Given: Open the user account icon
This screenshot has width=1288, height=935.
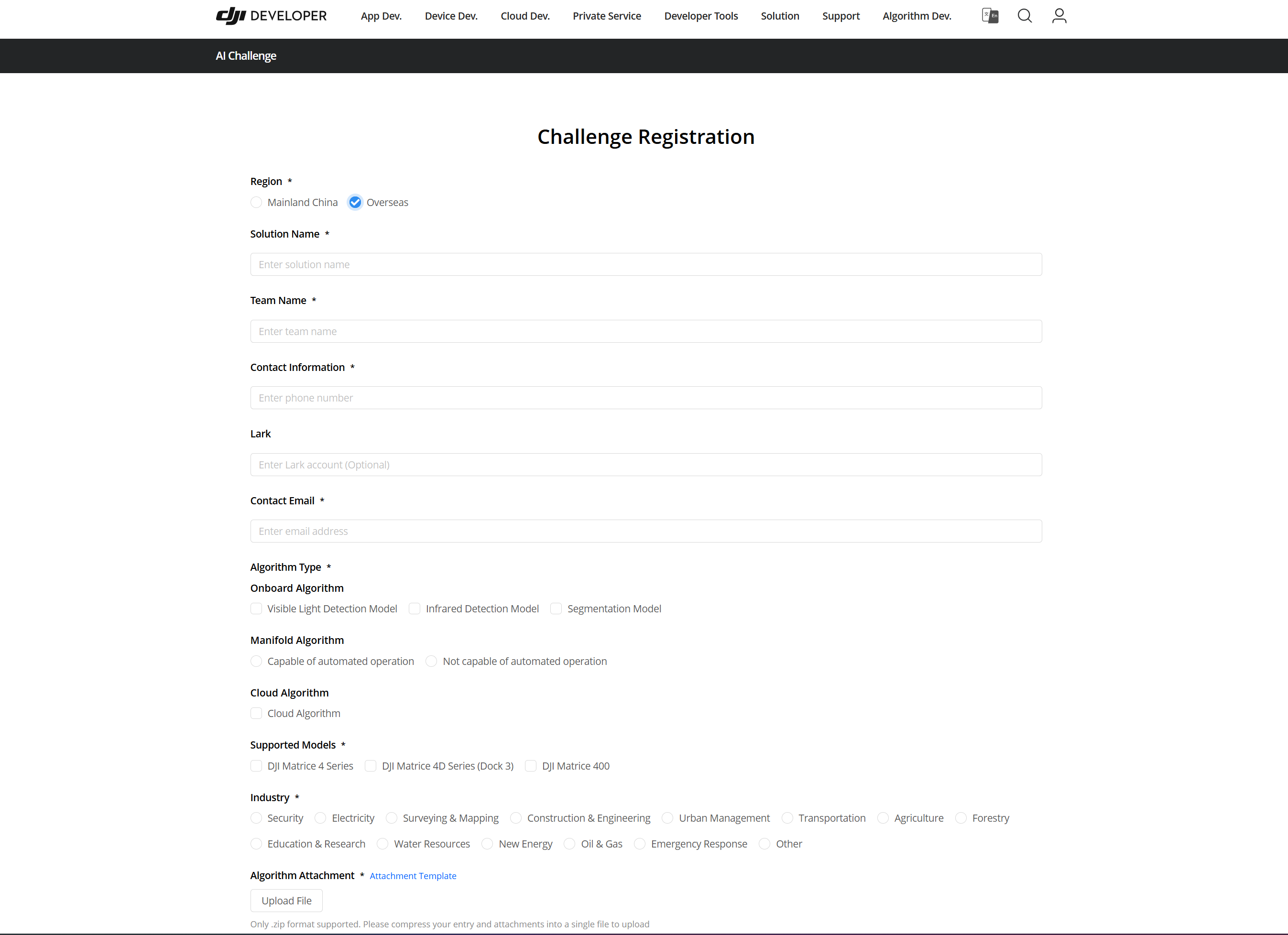Looking at the screenshot, I should [1059, 16].
